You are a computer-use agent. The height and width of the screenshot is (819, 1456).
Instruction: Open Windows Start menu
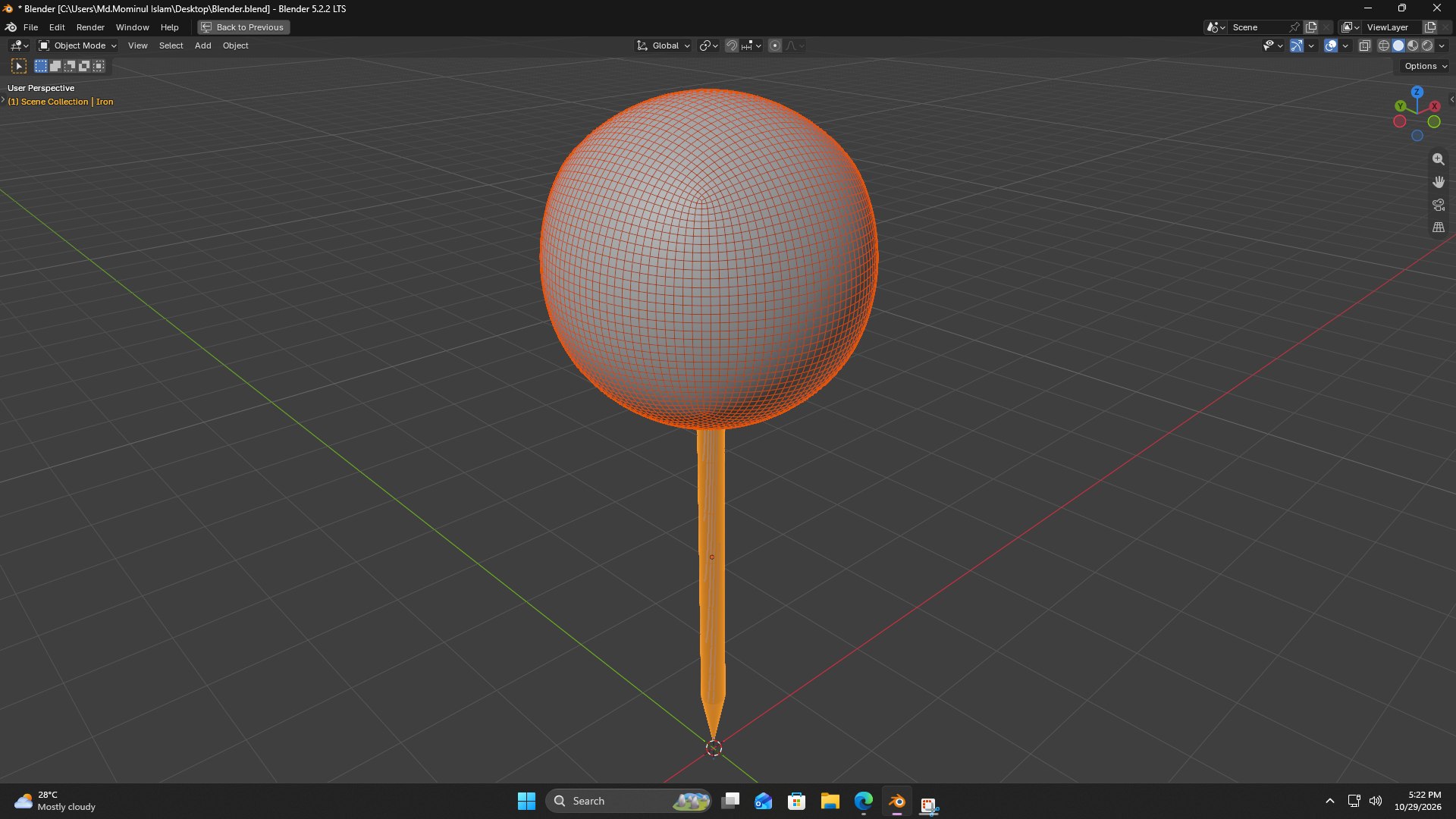coord(526,801)
